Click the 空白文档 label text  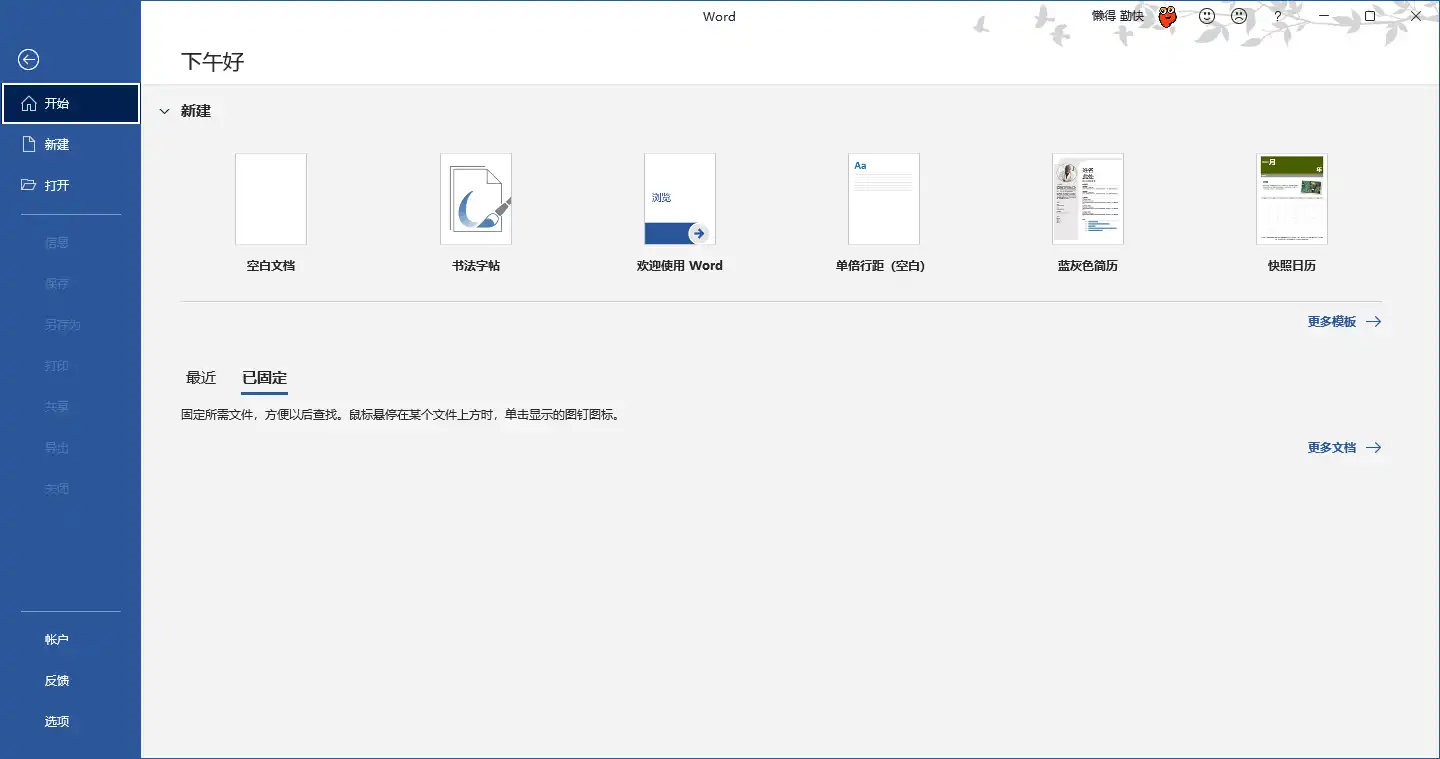(x=271, y=266)
